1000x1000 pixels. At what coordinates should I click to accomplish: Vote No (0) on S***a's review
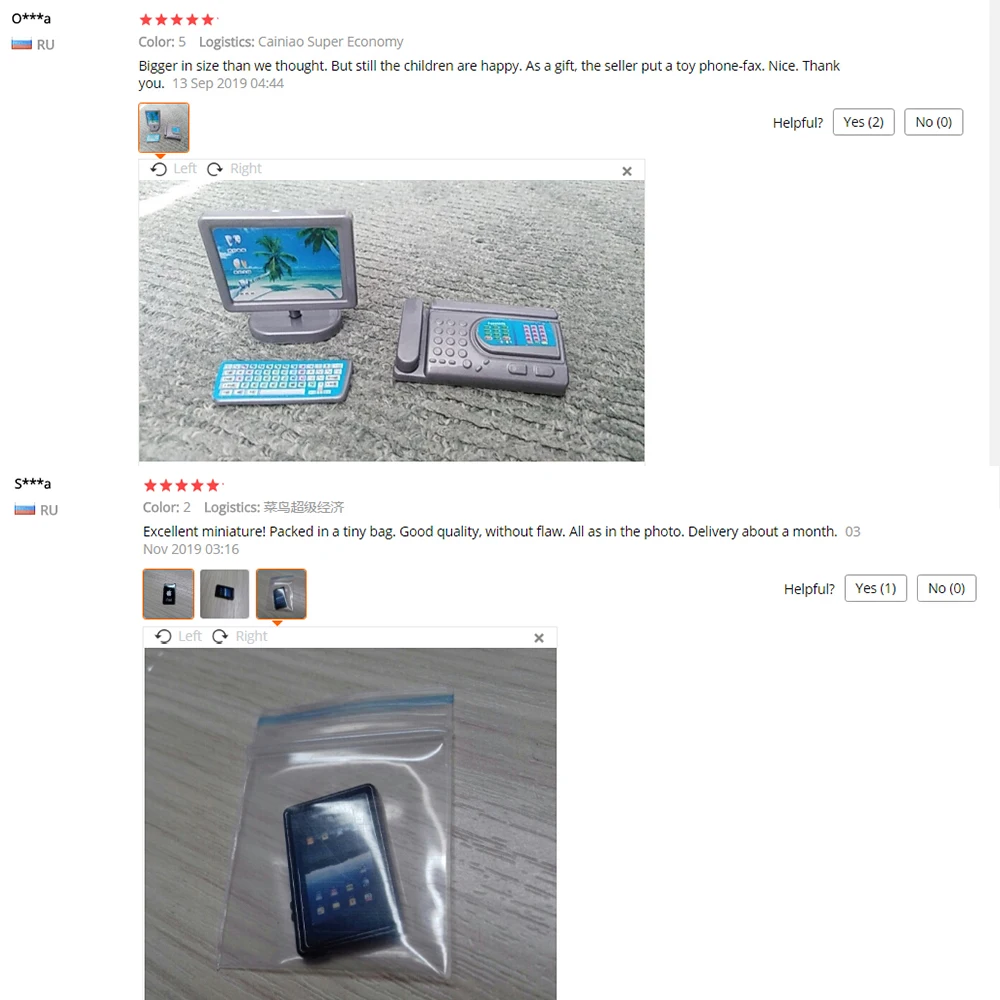tap(946, 588)
